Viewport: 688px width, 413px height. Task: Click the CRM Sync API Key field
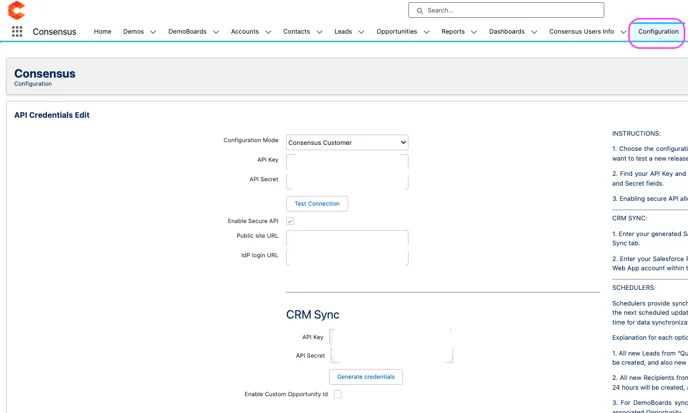[391, 337]
